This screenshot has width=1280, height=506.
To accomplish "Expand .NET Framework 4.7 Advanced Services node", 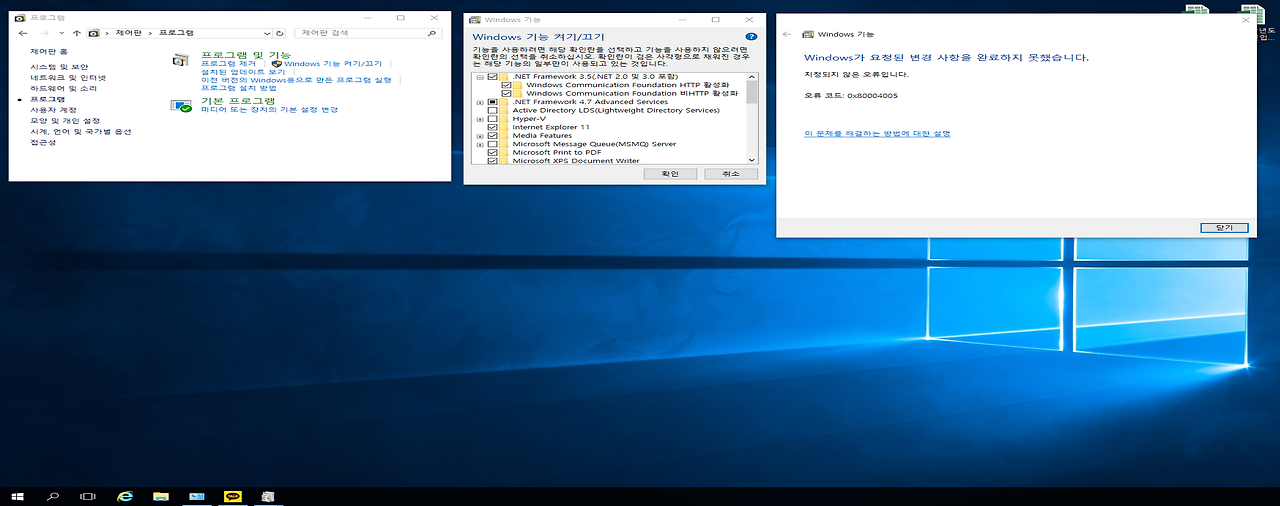I will tap(480, 102).
